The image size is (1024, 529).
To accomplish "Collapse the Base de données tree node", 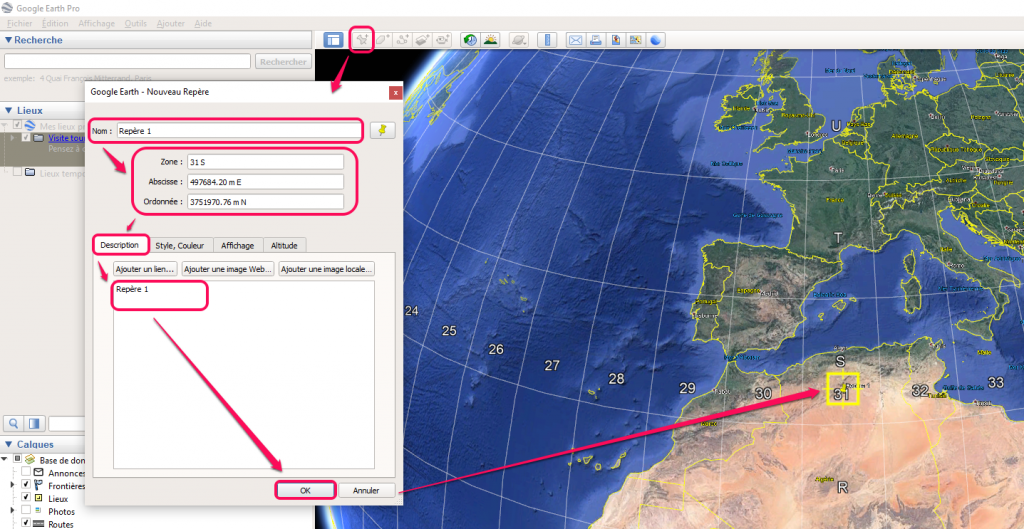I will point(5,460).
